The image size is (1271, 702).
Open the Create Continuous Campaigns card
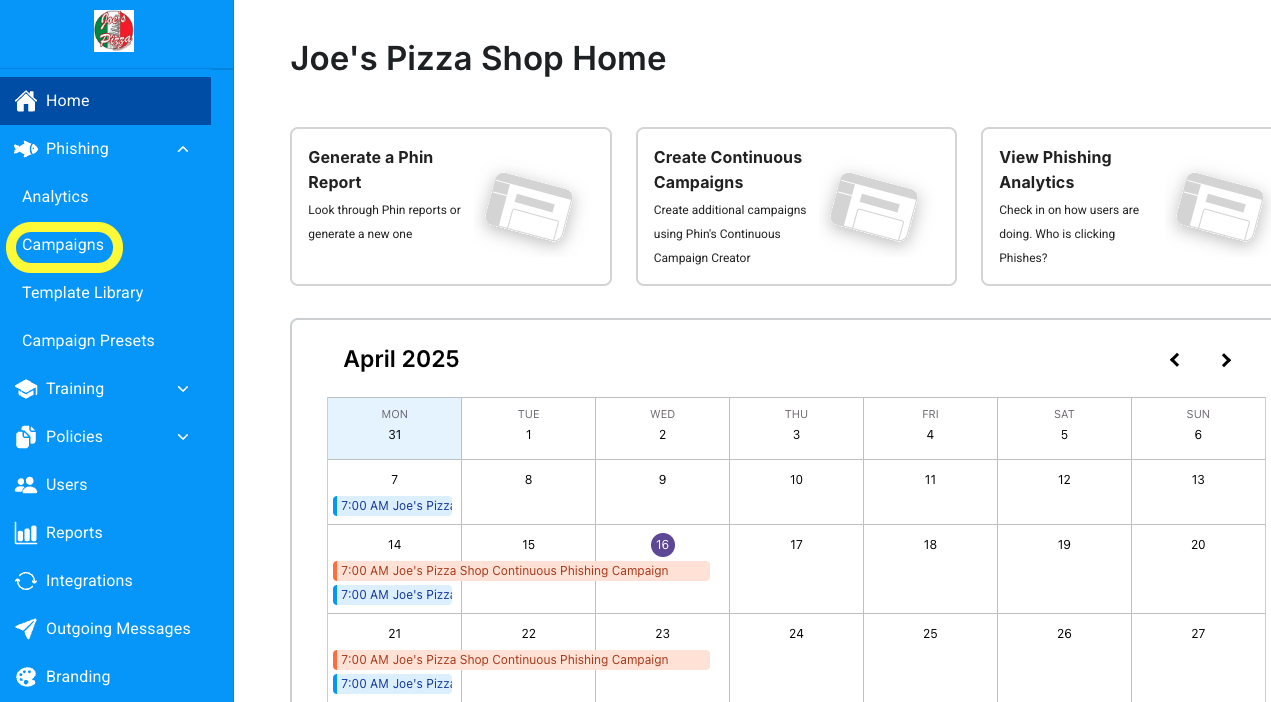[x=796, y=206]
